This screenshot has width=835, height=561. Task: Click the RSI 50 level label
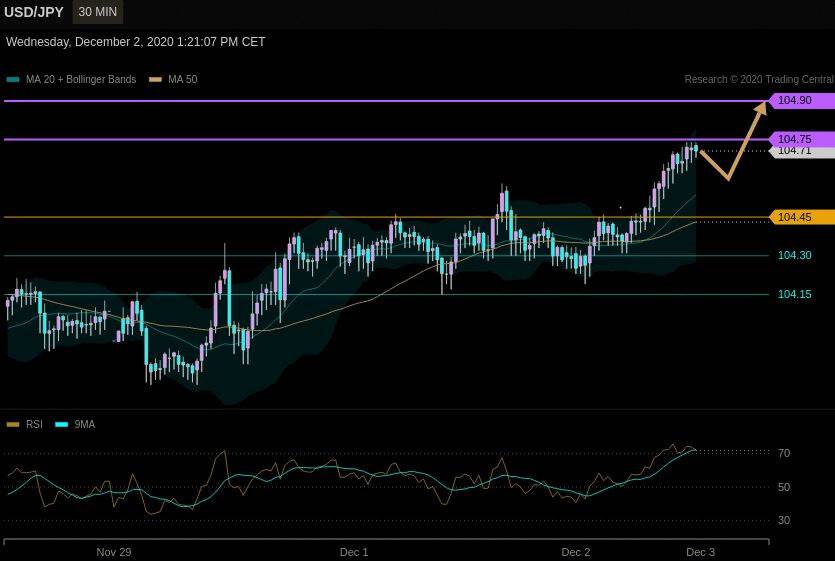pos(784,487)
